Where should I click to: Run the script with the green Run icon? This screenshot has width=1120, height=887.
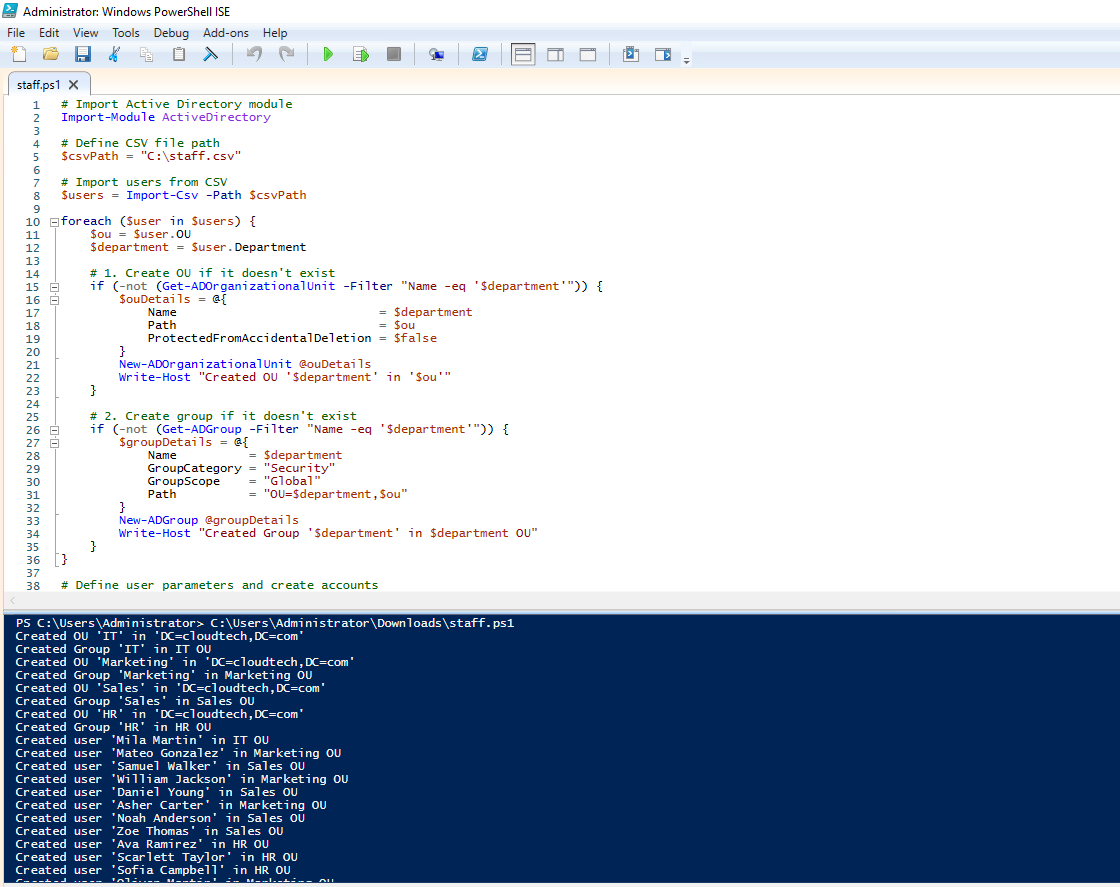coord(328,54)
